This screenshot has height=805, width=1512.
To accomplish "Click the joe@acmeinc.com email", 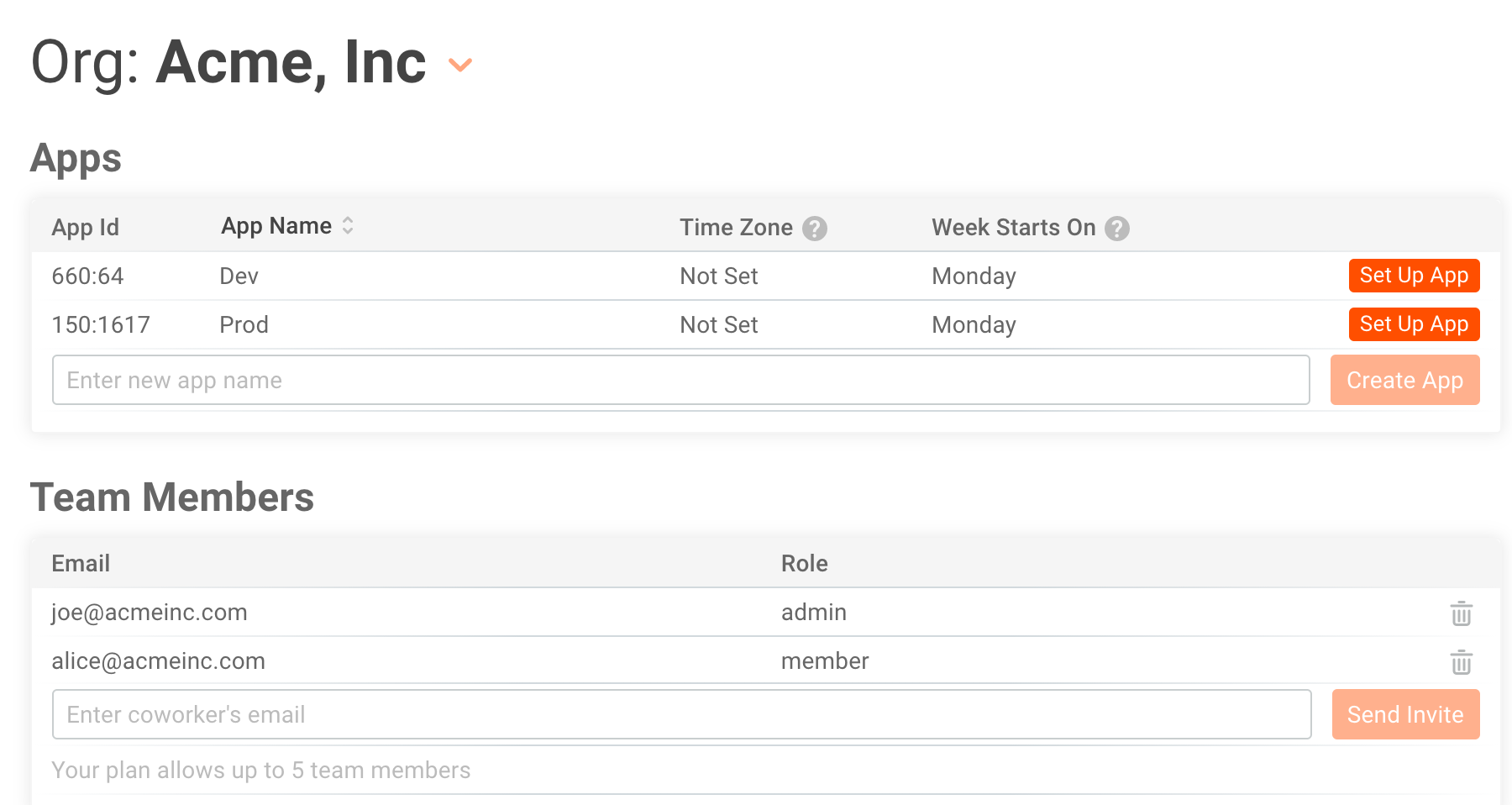I will pyautogui.click(x=150, y=613).
